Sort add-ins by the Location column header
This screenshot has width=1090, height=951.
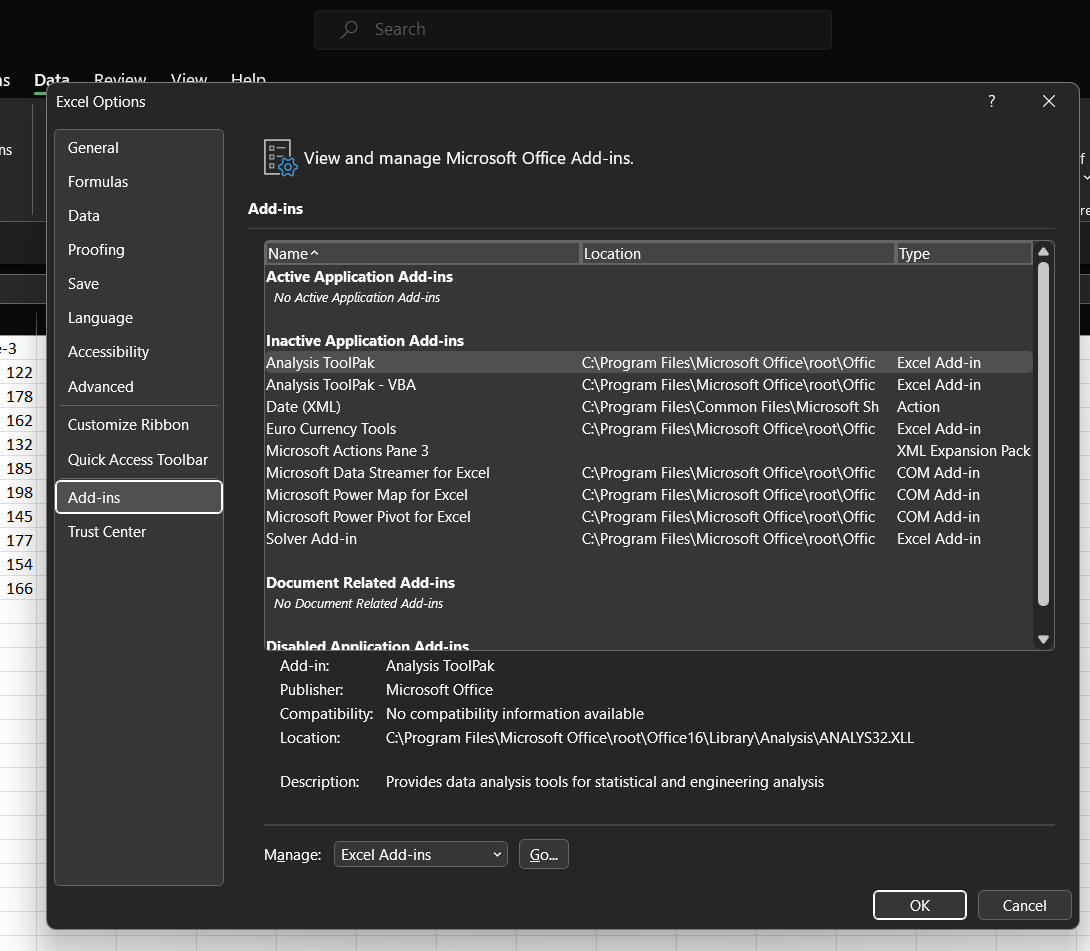point(737,254)
